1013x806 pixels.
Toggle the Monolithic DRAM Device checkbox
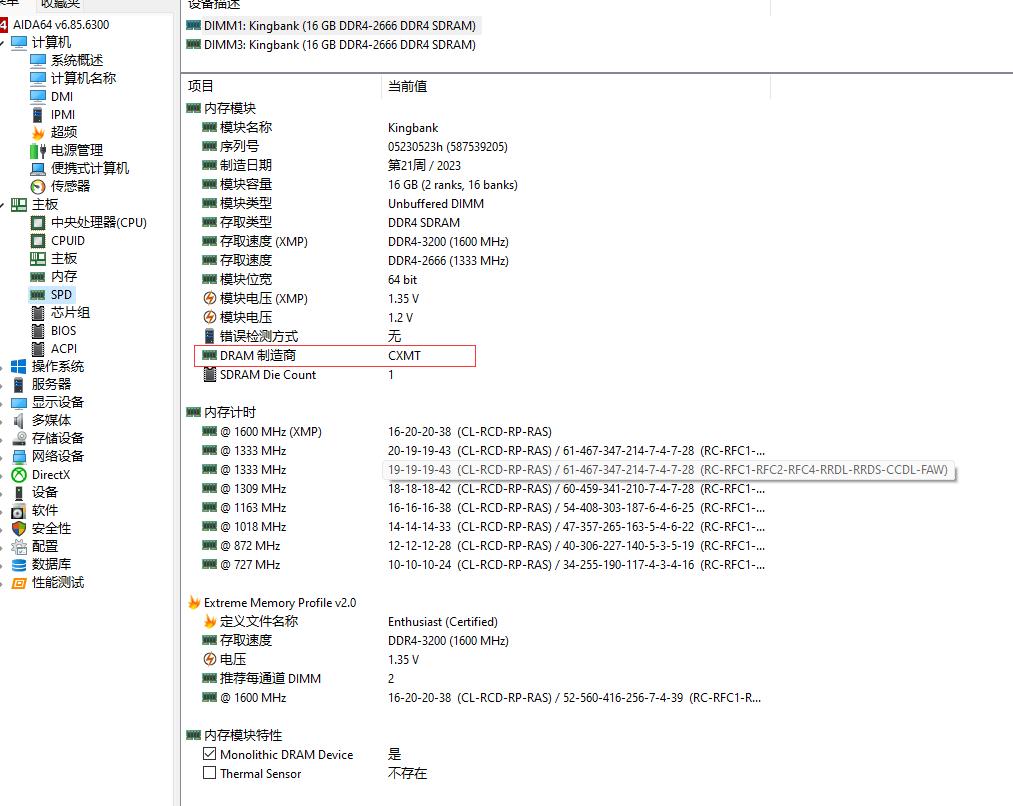pos(208,755)
